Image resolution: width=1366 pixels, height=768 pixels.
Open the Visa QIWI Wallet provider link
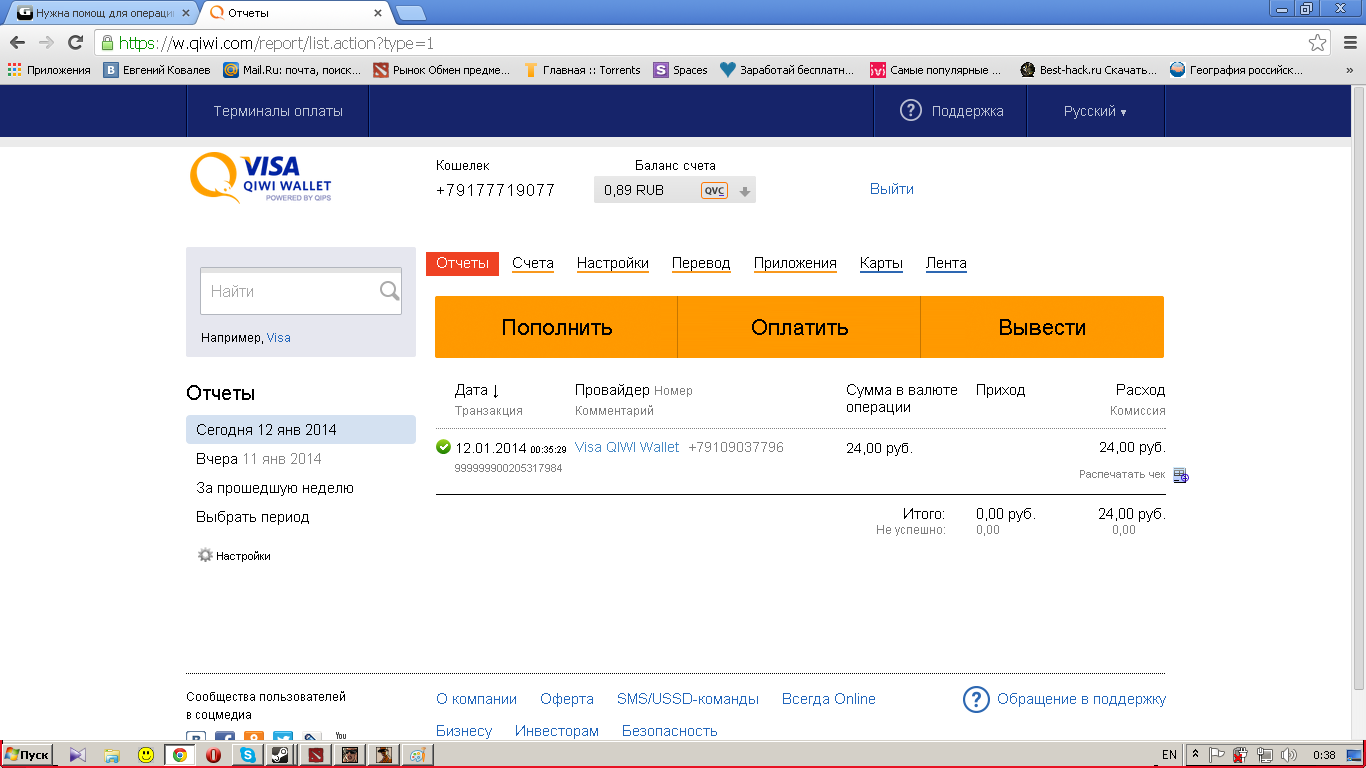(x=627, y=447)
